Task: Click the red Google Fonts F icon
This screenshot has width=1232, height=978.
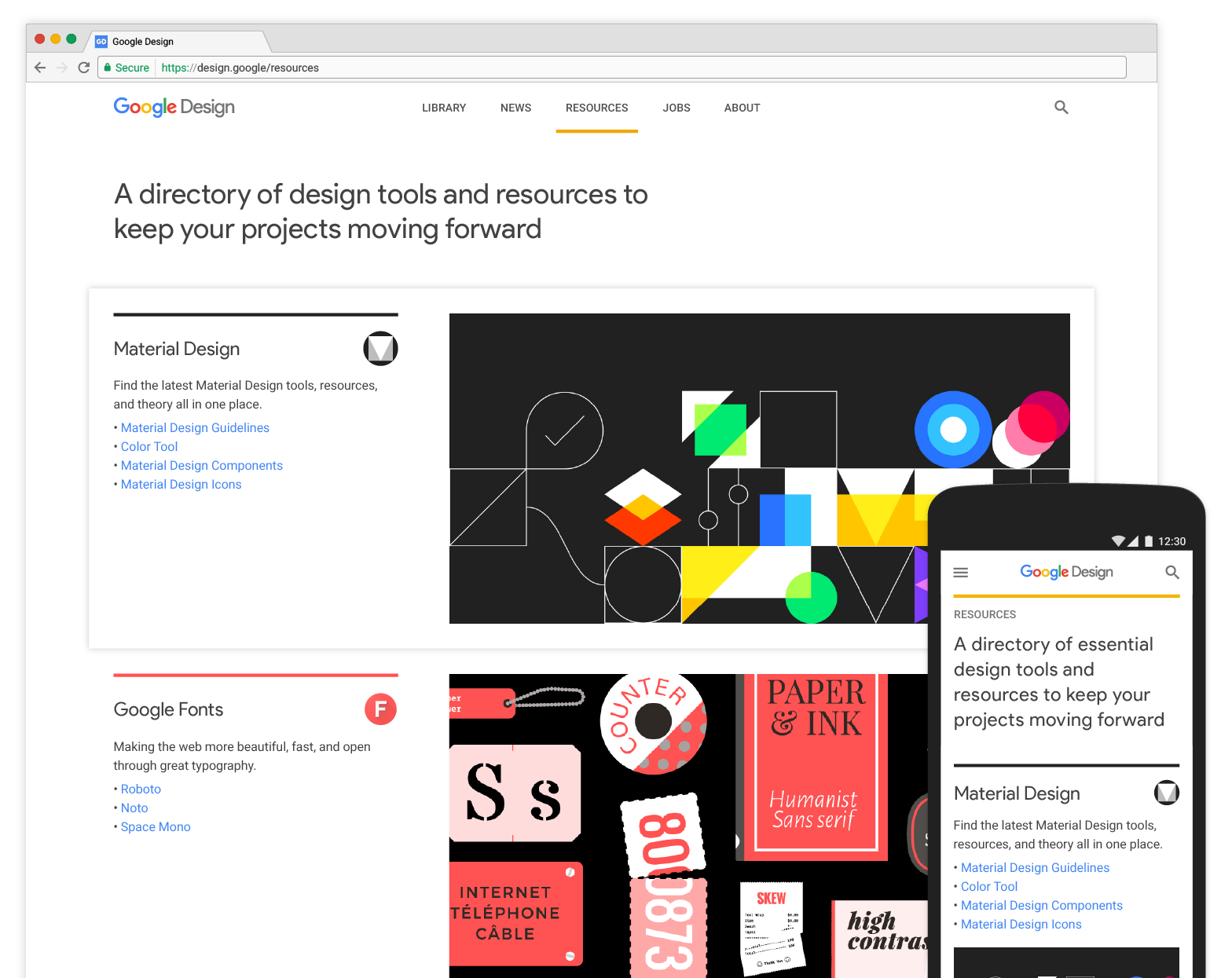Action: (x=380, y=709)
